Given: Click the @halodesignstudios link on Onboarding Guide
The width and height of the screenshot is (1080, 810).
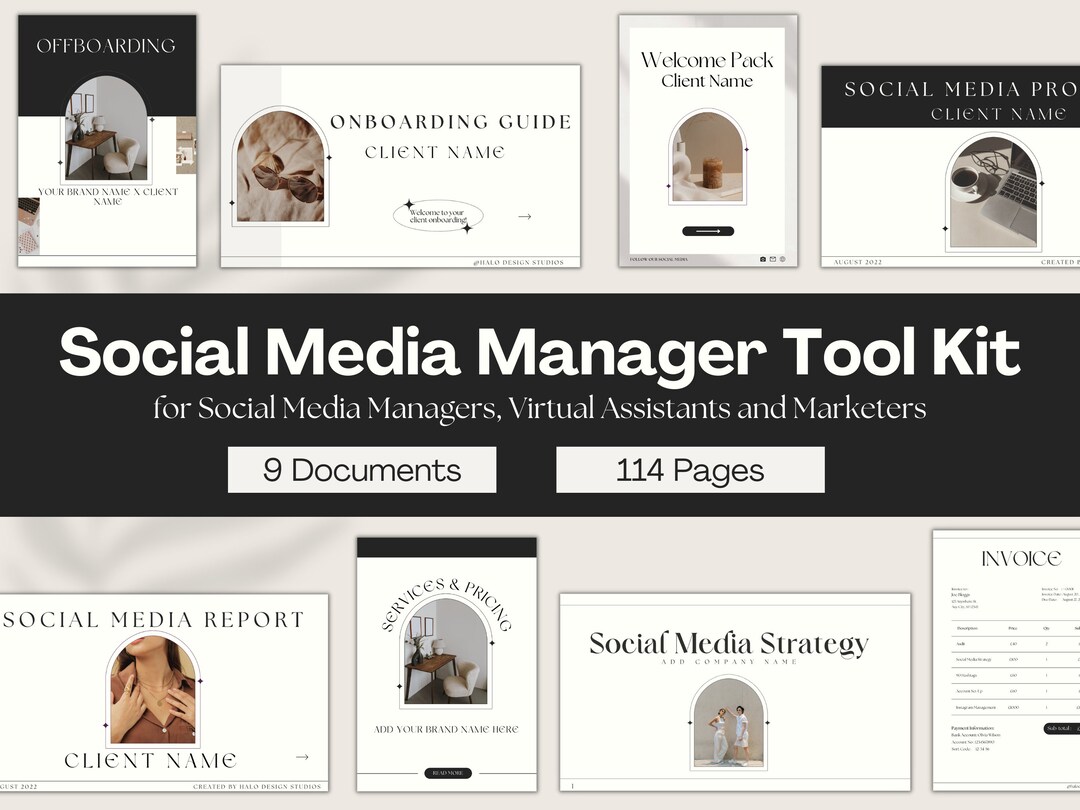Looking at the screenshot, I should click(x=519, y=262).
